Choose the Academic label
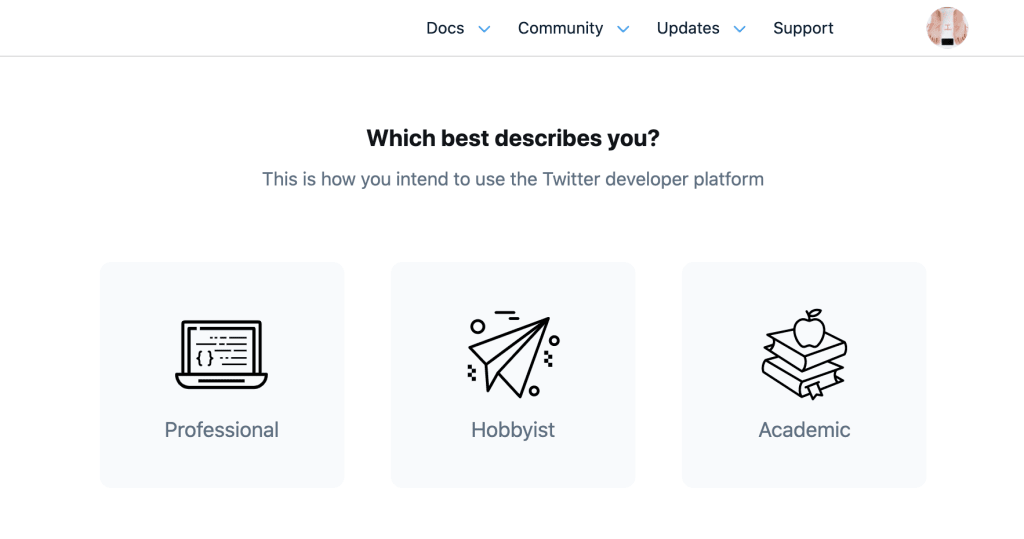The width and height of the screenshot is (1024, 539). 804,430
